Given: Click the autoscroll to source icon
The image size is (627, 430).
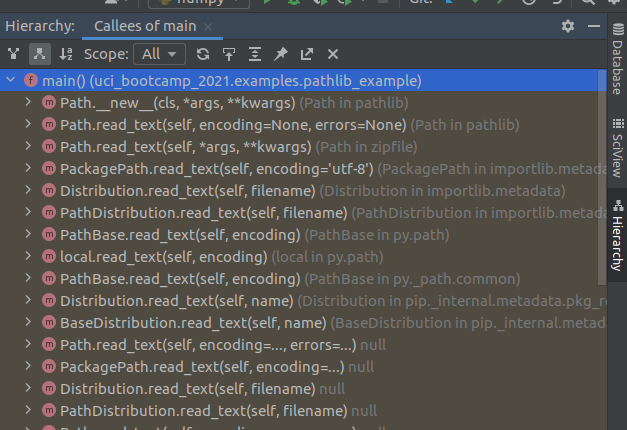Looking at the screenshot, I should pyautogui.click(x=229, y=54).
